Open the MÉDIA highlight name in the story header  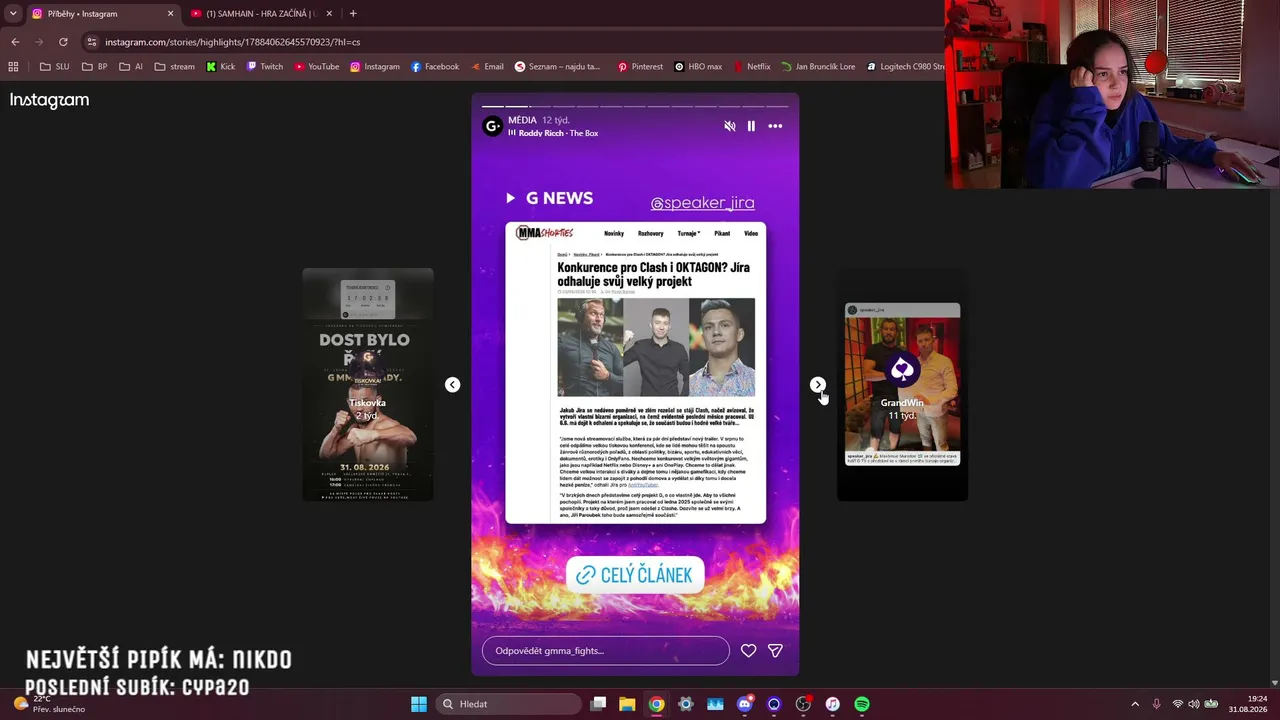pyautogui.click(x=522, y=120)
